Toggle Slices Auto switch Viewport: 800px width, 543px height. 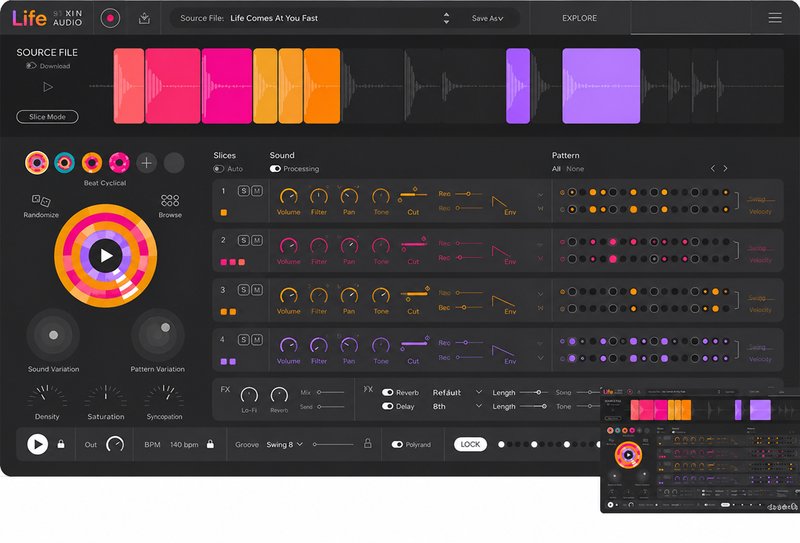218,169
